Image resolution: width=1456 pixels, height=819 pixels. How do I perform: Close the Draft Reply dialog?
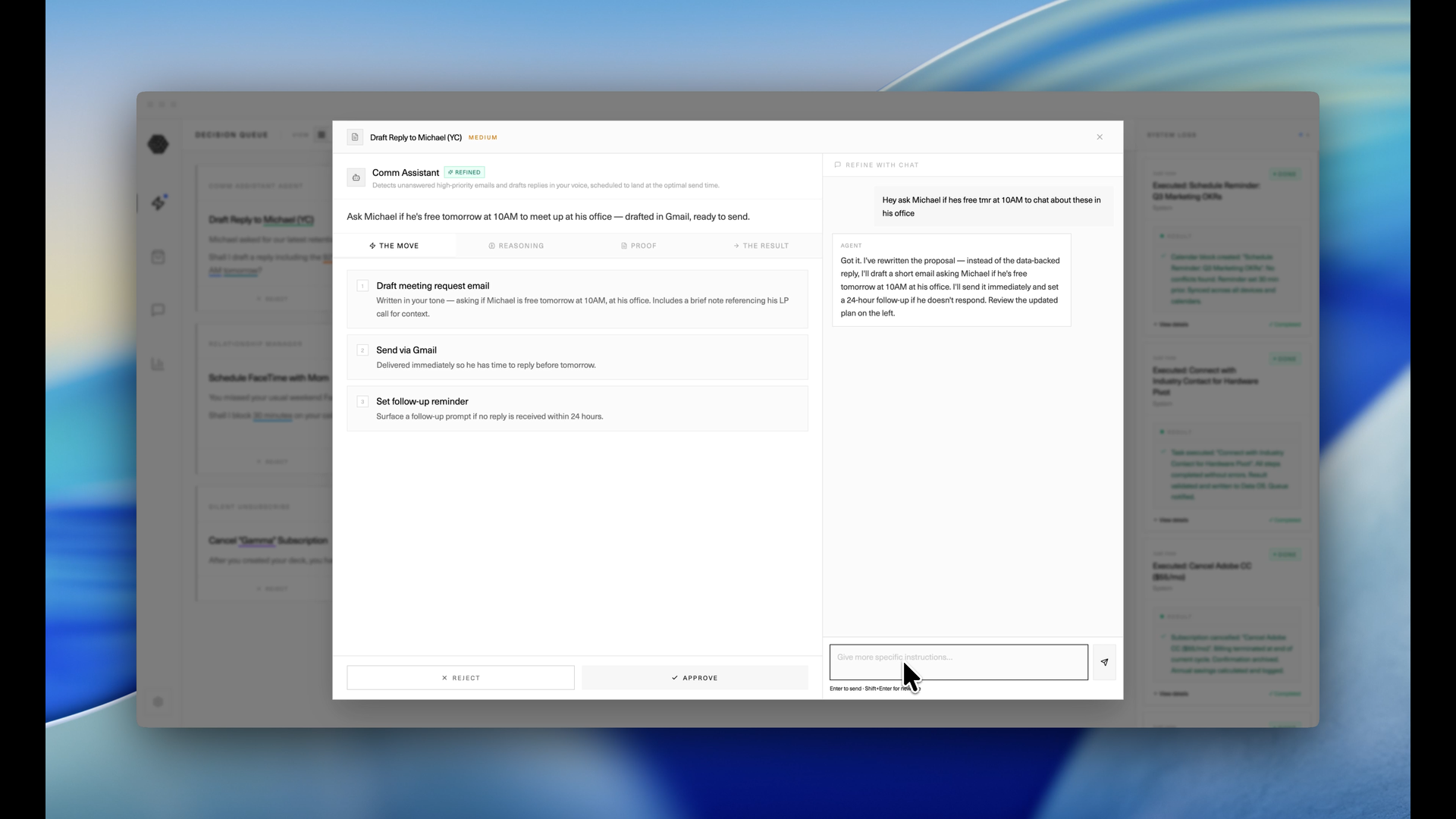coord(1100,137)
